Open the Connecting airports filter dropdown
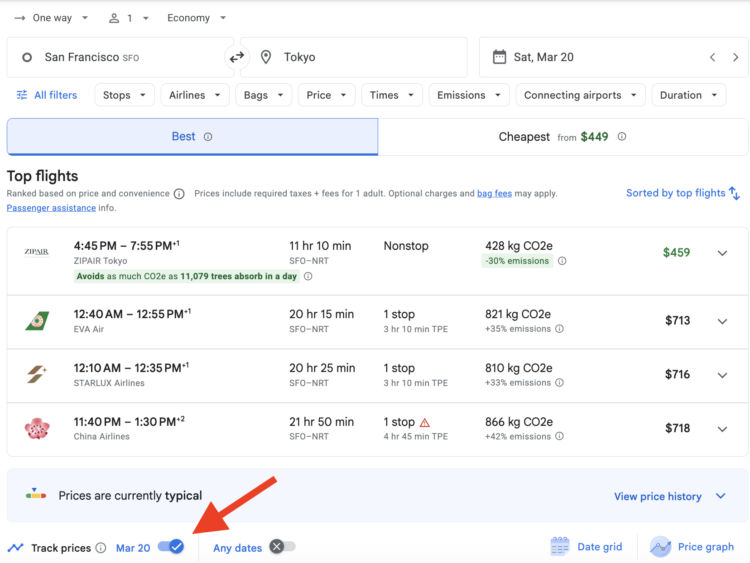The height and width of the screenshot is (563, 750). click(580, 95)
